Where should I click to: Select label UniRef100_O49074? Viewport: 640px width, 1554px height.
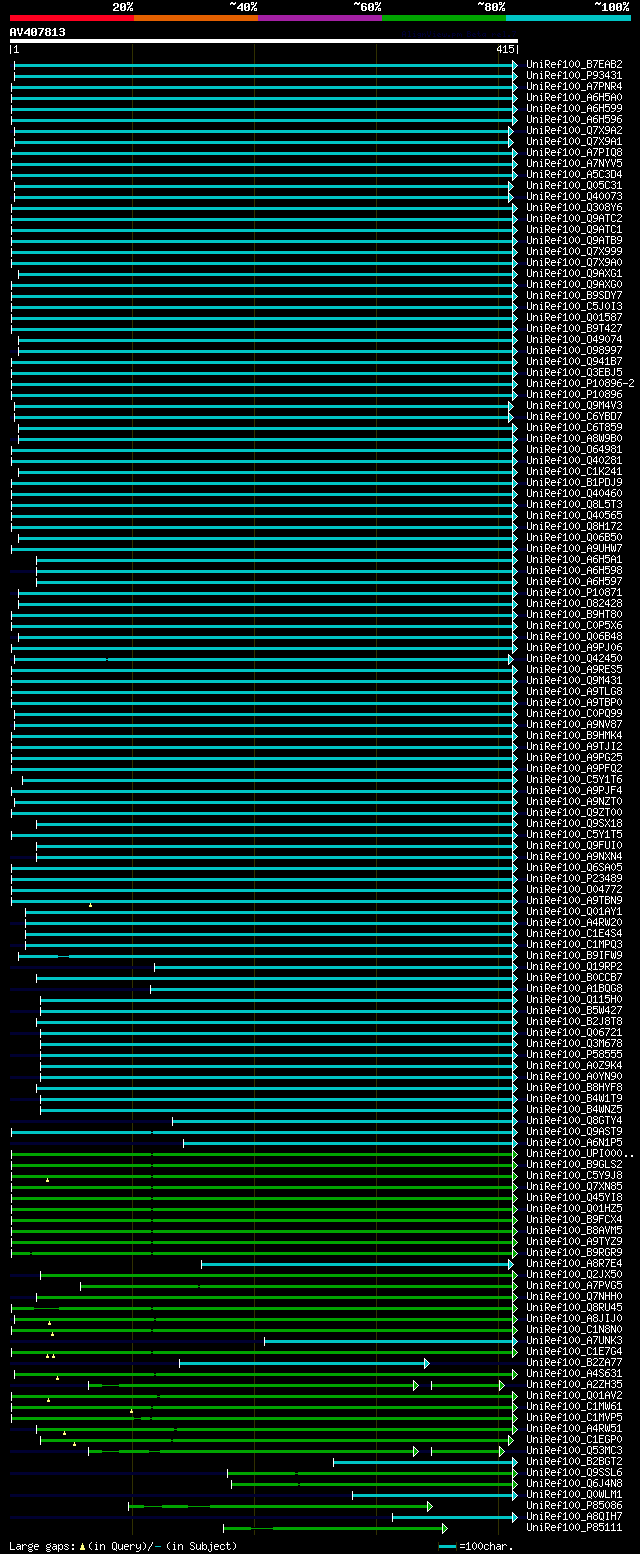574,339
